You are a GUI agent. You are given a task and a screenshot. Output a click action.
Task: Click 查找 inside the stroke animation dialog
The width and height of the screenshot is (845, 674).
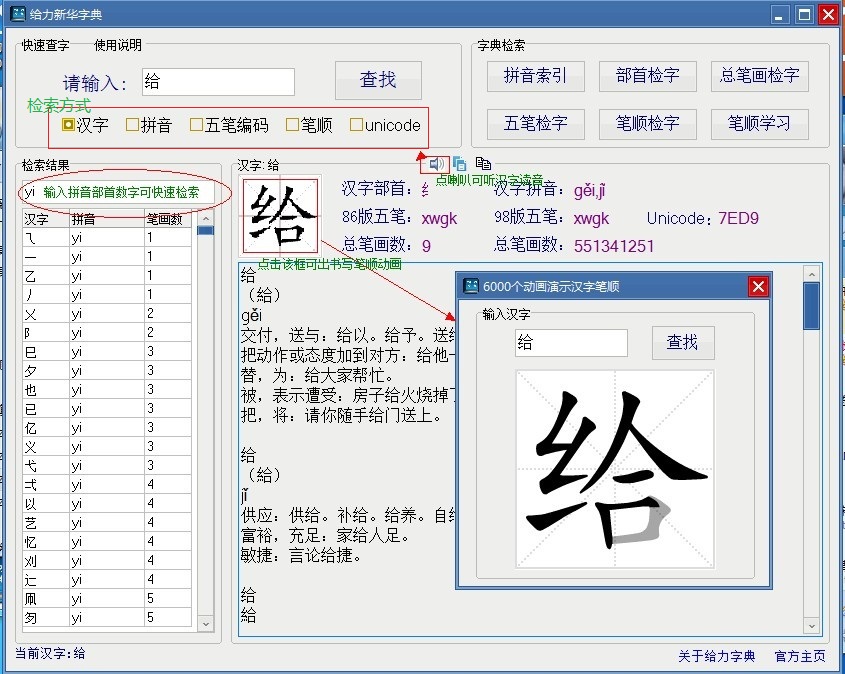[x=683, y=342]
